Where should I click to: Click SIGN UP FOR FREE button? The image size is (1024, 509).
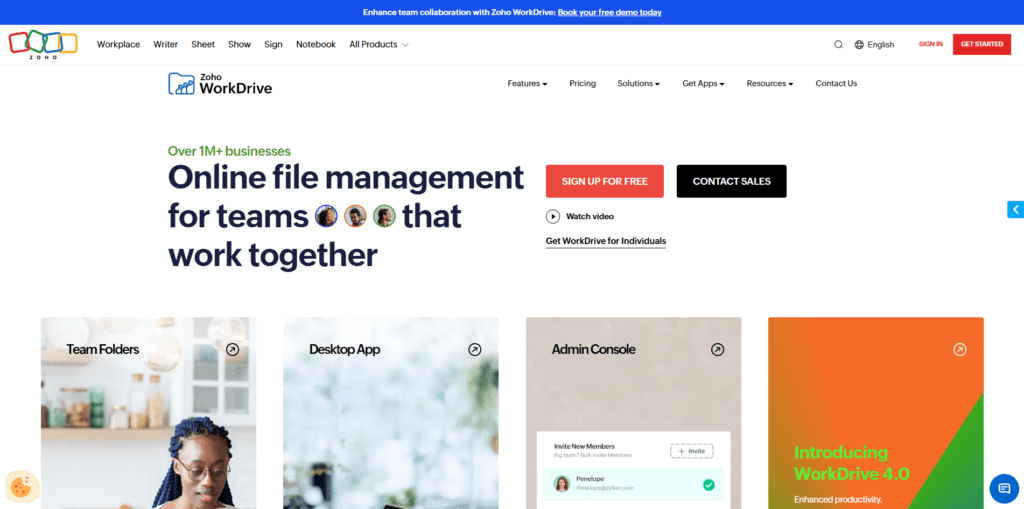[605, 181]
